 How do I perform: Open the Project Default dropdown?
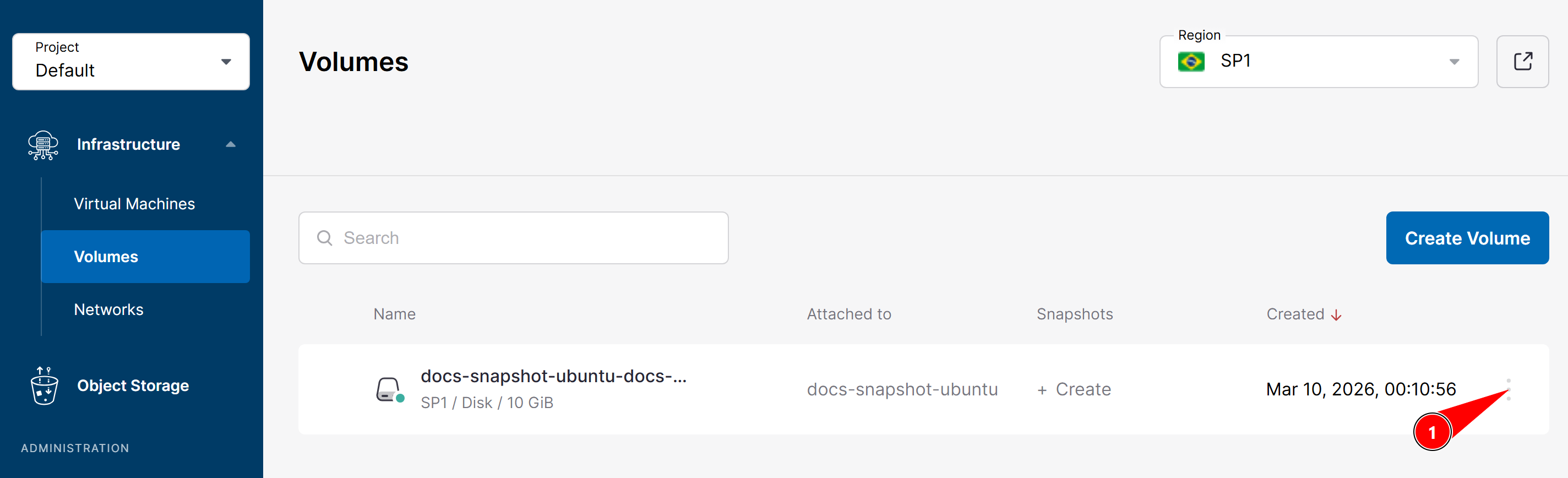tap(131, 62)
